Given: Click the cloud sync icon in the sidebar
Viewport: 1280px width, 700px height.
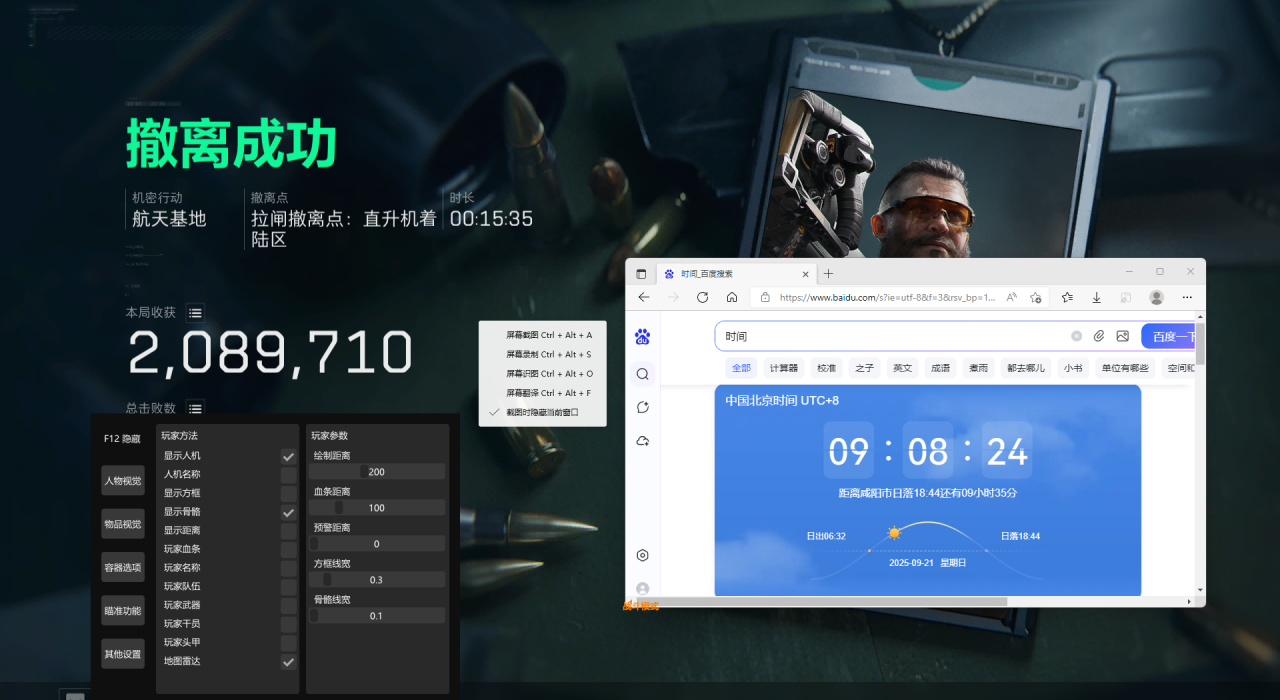Looking at the screenshot, I should pyautogui.click(x=642, y=440).
